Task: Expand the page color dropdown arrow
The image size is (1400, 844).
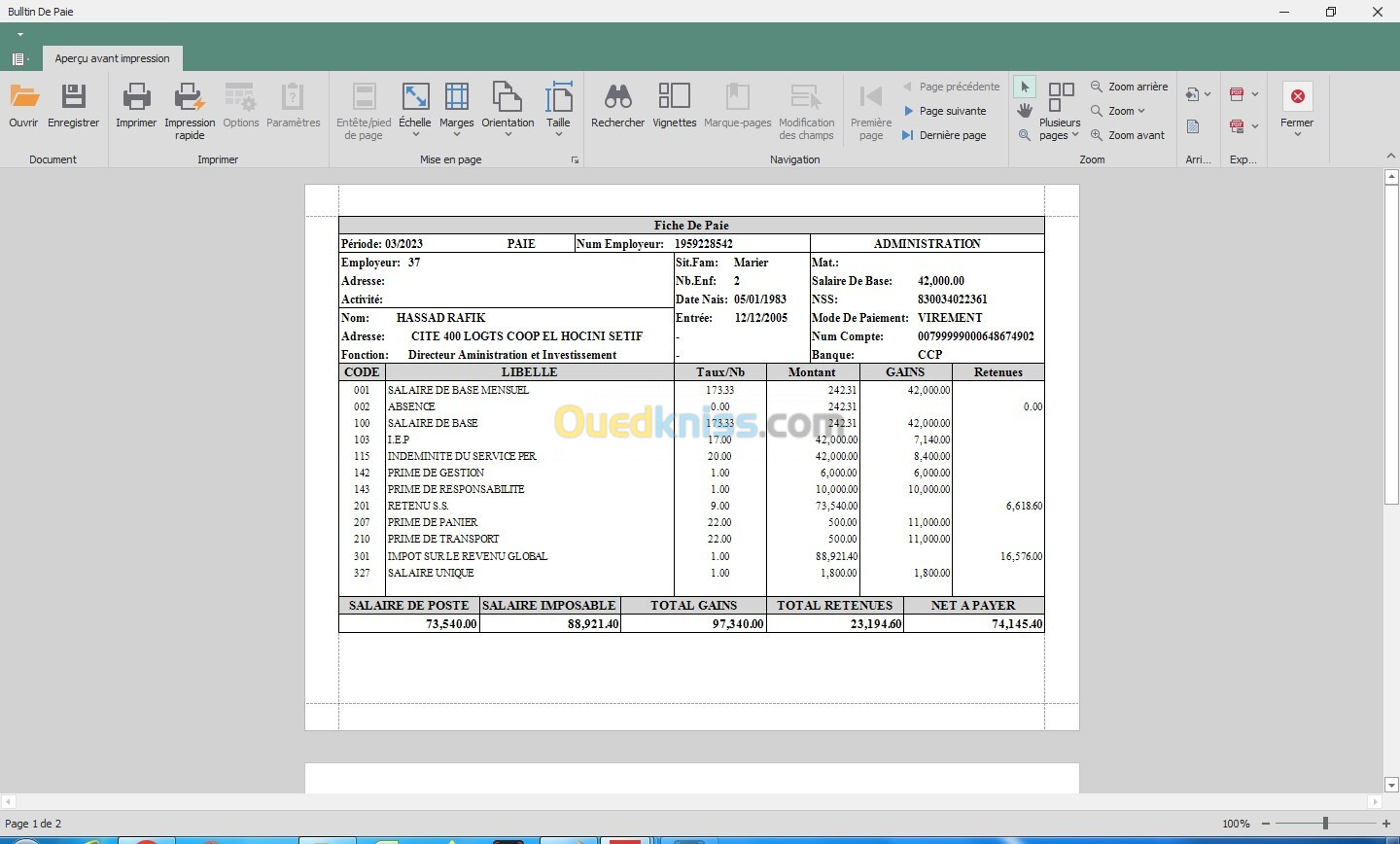Action: (1207, 94)
